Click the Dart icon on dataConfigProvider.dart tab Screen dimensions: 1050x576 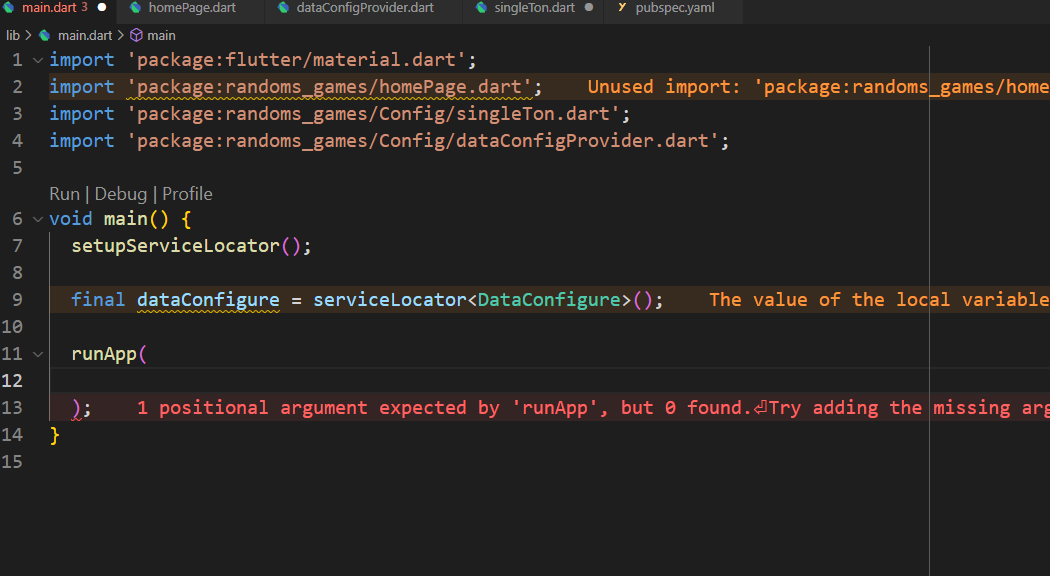coord(283,8)
